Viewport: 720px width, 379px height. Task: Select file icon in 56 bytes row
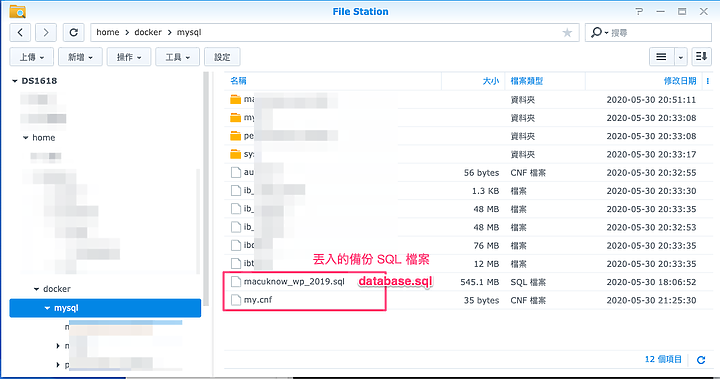236,172
